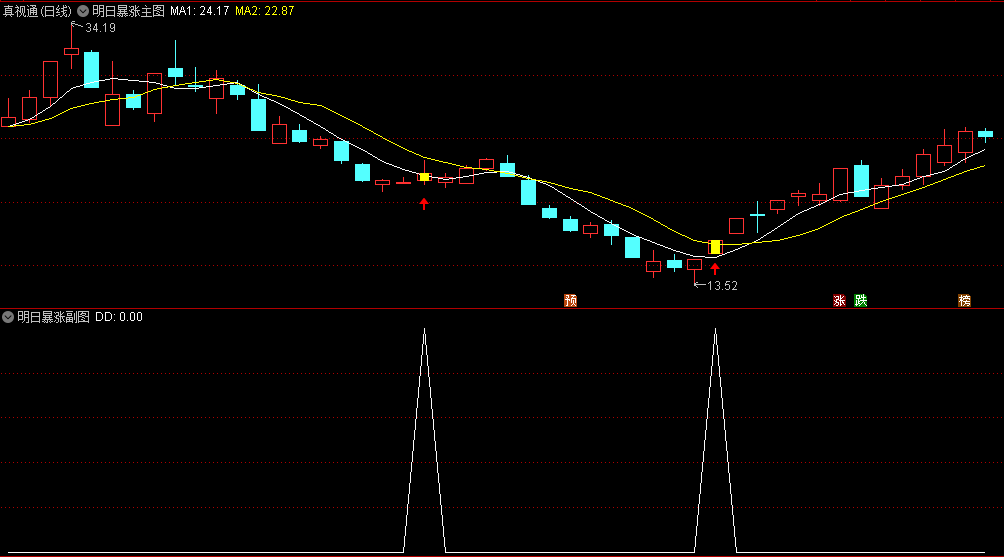Click the red 涨 info marker
This screenshot has width=1004, height=557.
839,300
